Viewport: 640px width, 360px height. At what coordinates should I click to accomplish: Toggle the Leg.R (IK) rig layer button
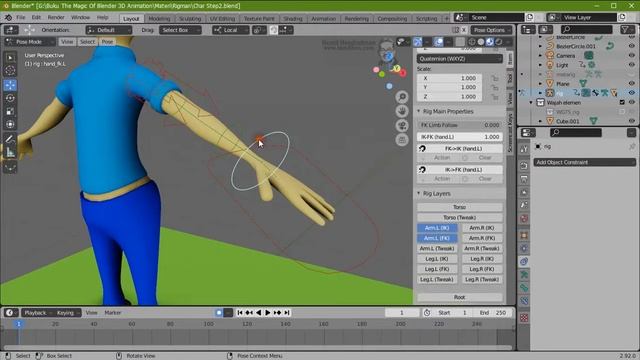tap(482, 259)
